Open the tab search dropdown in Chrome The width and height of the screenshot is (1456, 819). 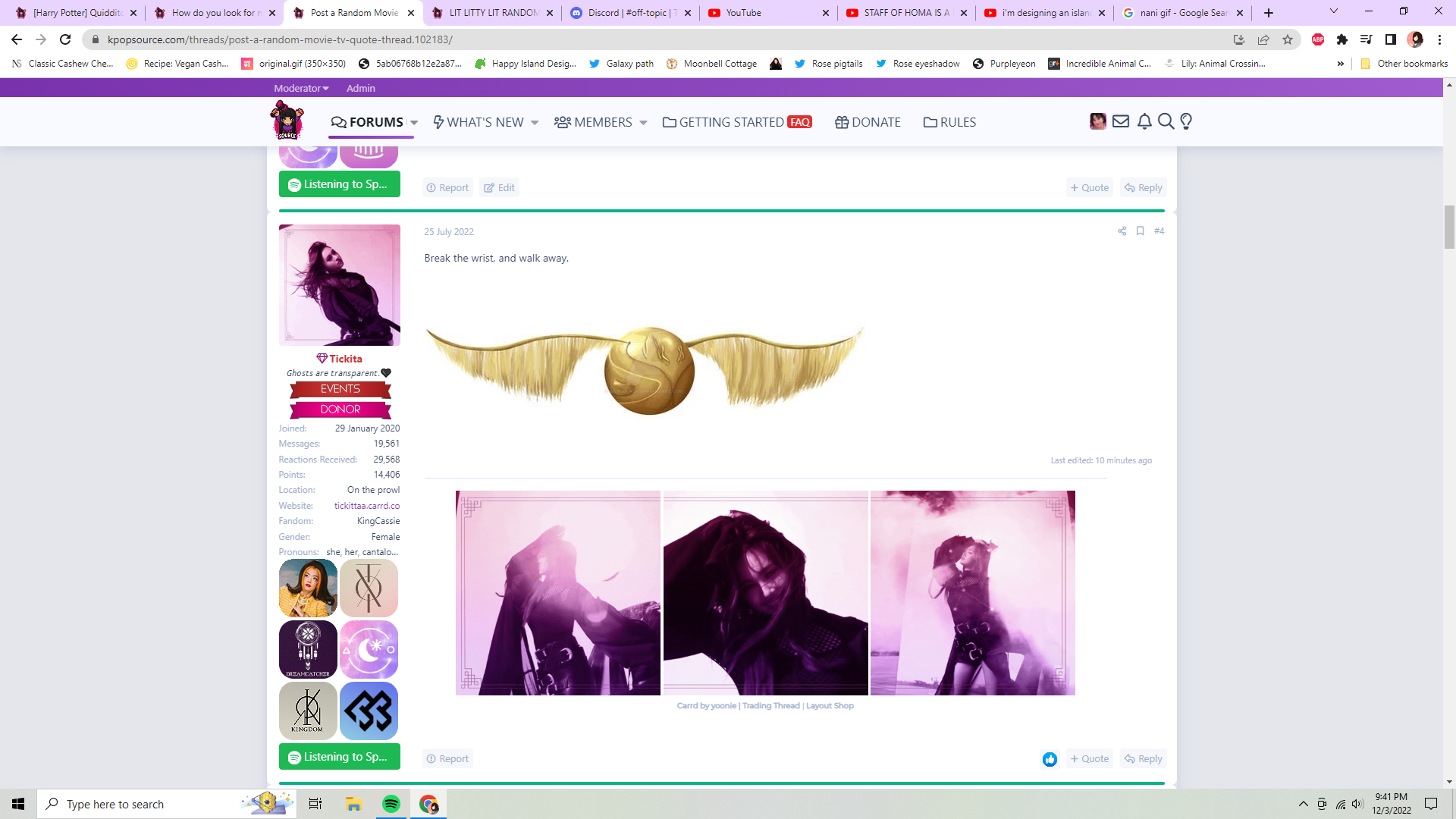[x=1334, y=11]
